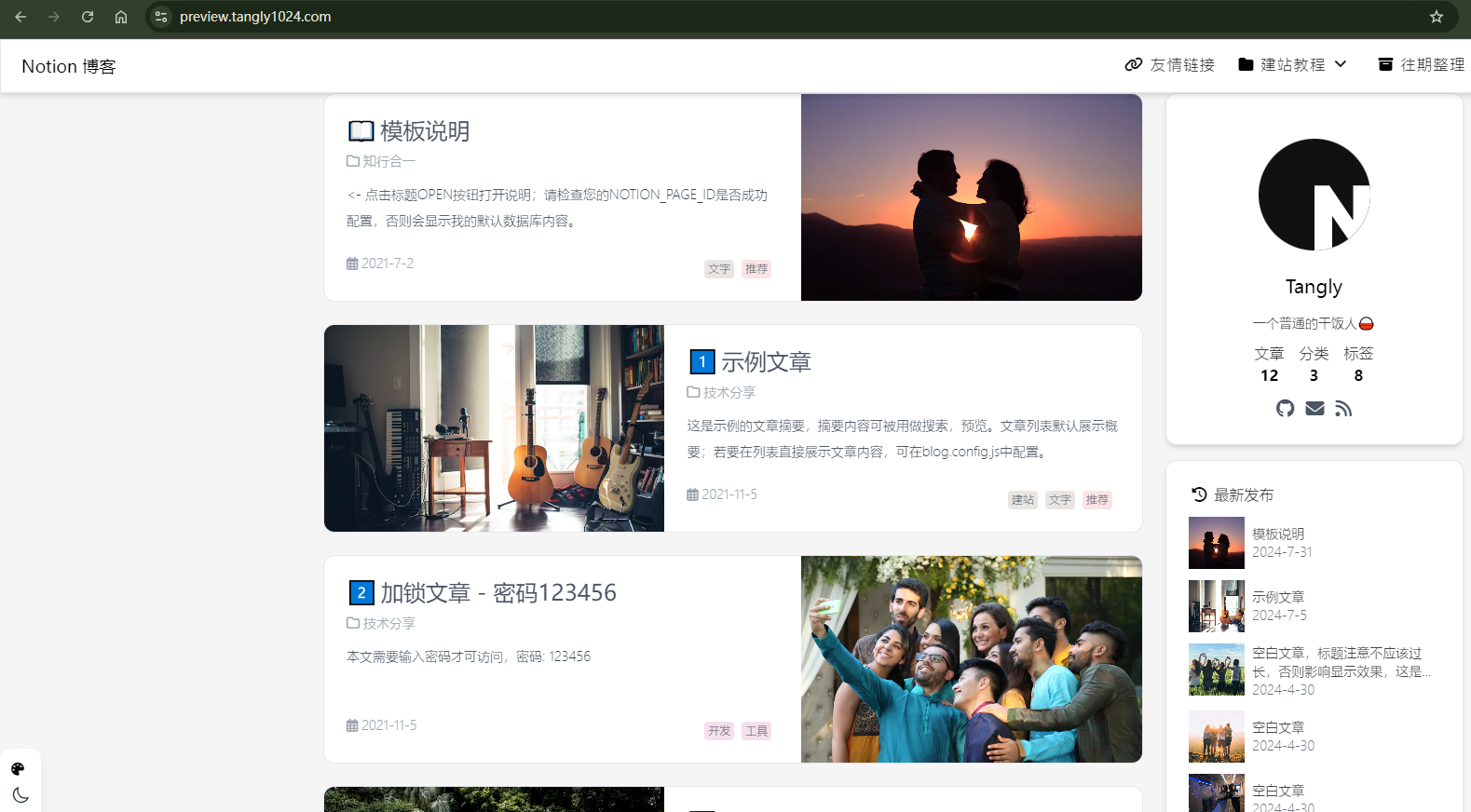Image resolution: width=1471 pixels, height=812 pixels.
Task: Open 示例文章 in the 最新发布 list
Action: (x=1278, y=598)
